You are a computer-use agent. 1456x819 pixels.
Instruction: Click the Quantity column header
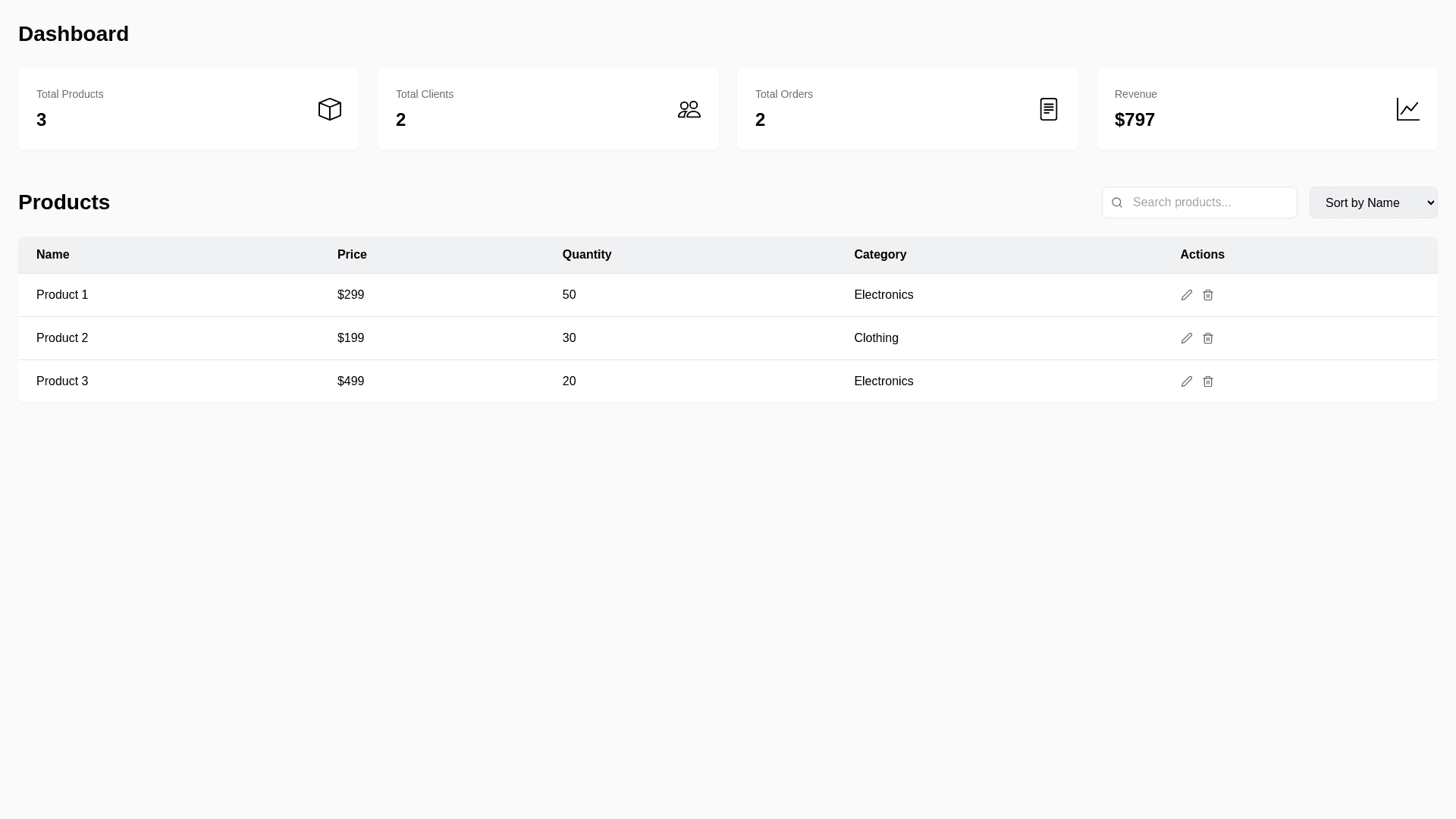(x=587, y=255)
